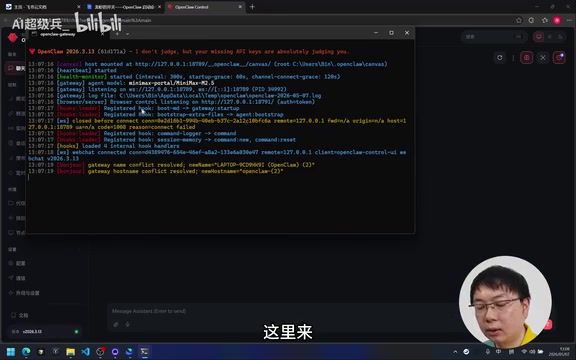Select the middle theme mode button

click(x=550, y=37)
